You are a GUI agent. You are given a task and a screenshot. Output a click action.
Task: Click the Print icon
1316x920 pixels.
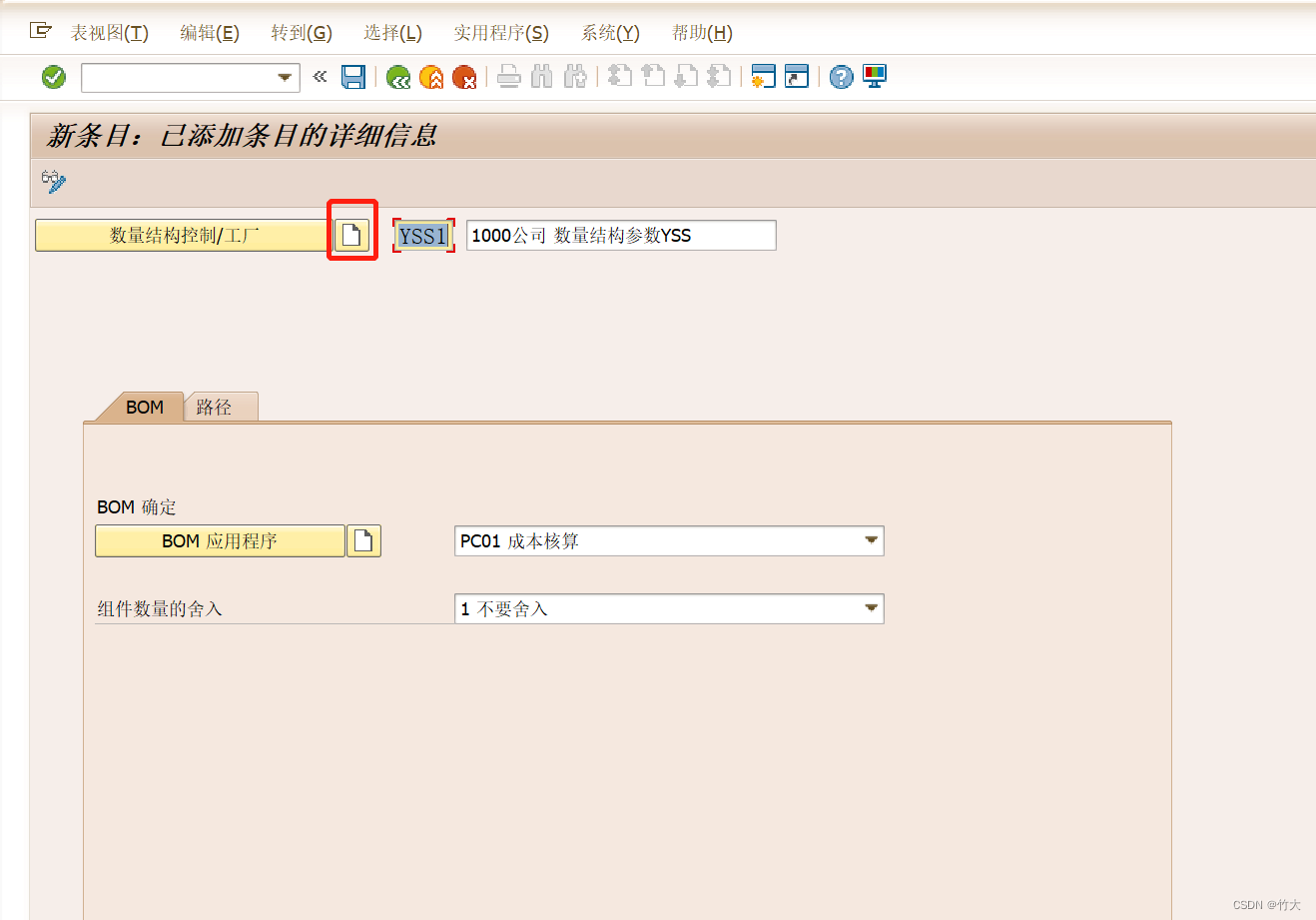(509, 77)
